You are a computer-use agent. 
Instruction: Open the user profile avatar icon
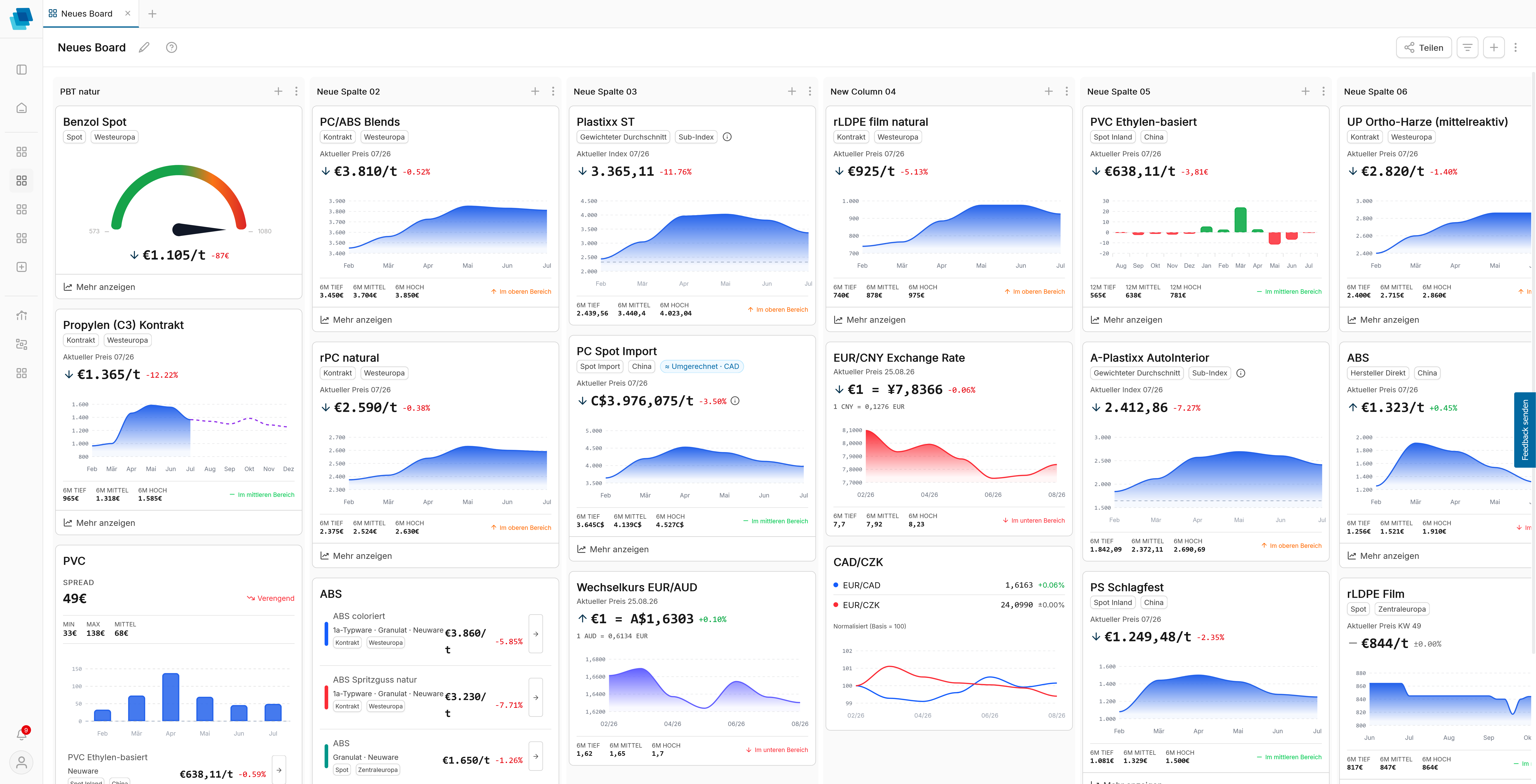coord(21,763)
